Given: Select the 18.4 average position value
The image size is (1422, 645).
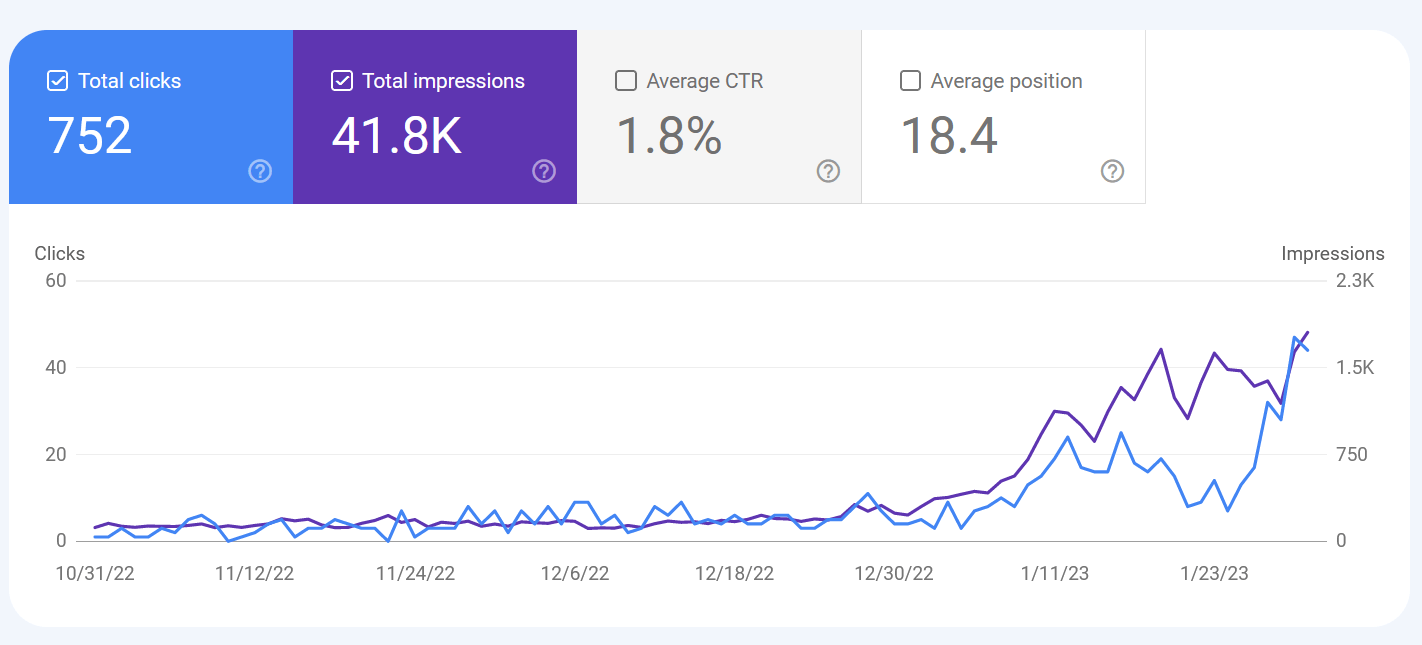Looking at the screenshot, I should coord(949,136).
